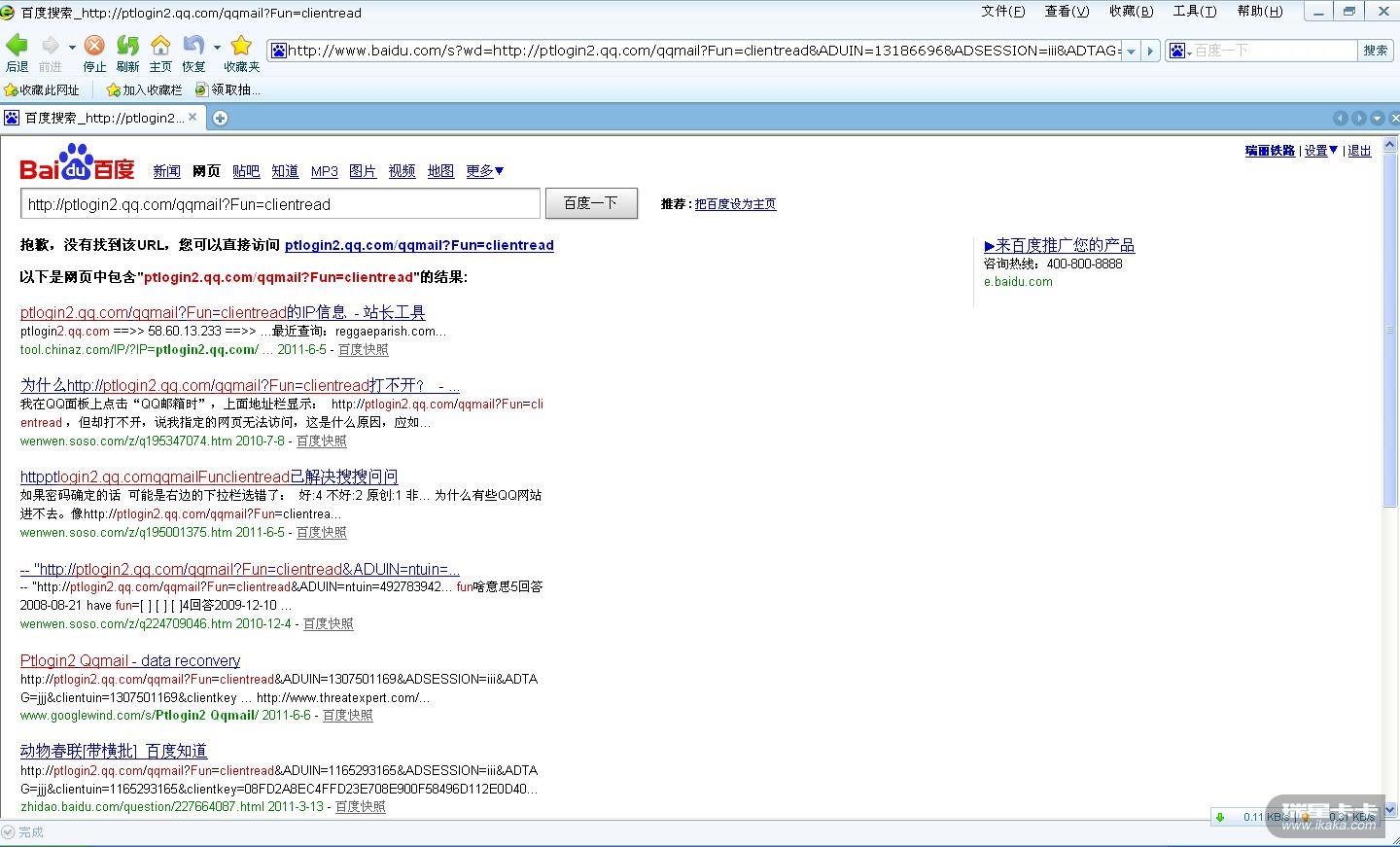Open the 查看(V) menu
The width and height of the screenshot is (1400, 847).
click(1067, 12)
